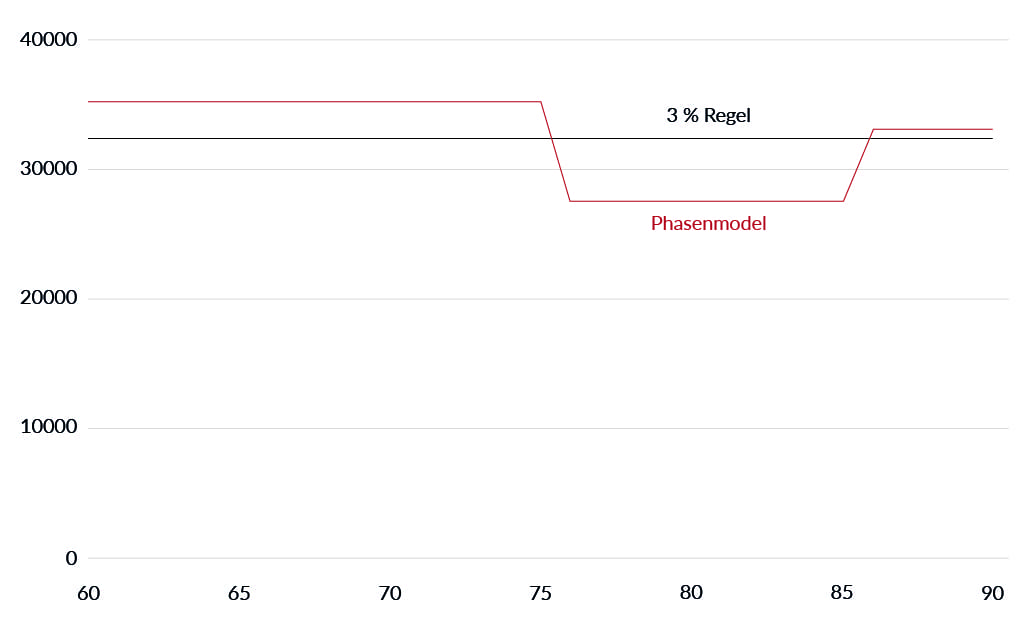Select the 30000 y-axis label
This screenshot has height=624, width=1024.
[48, 169]
